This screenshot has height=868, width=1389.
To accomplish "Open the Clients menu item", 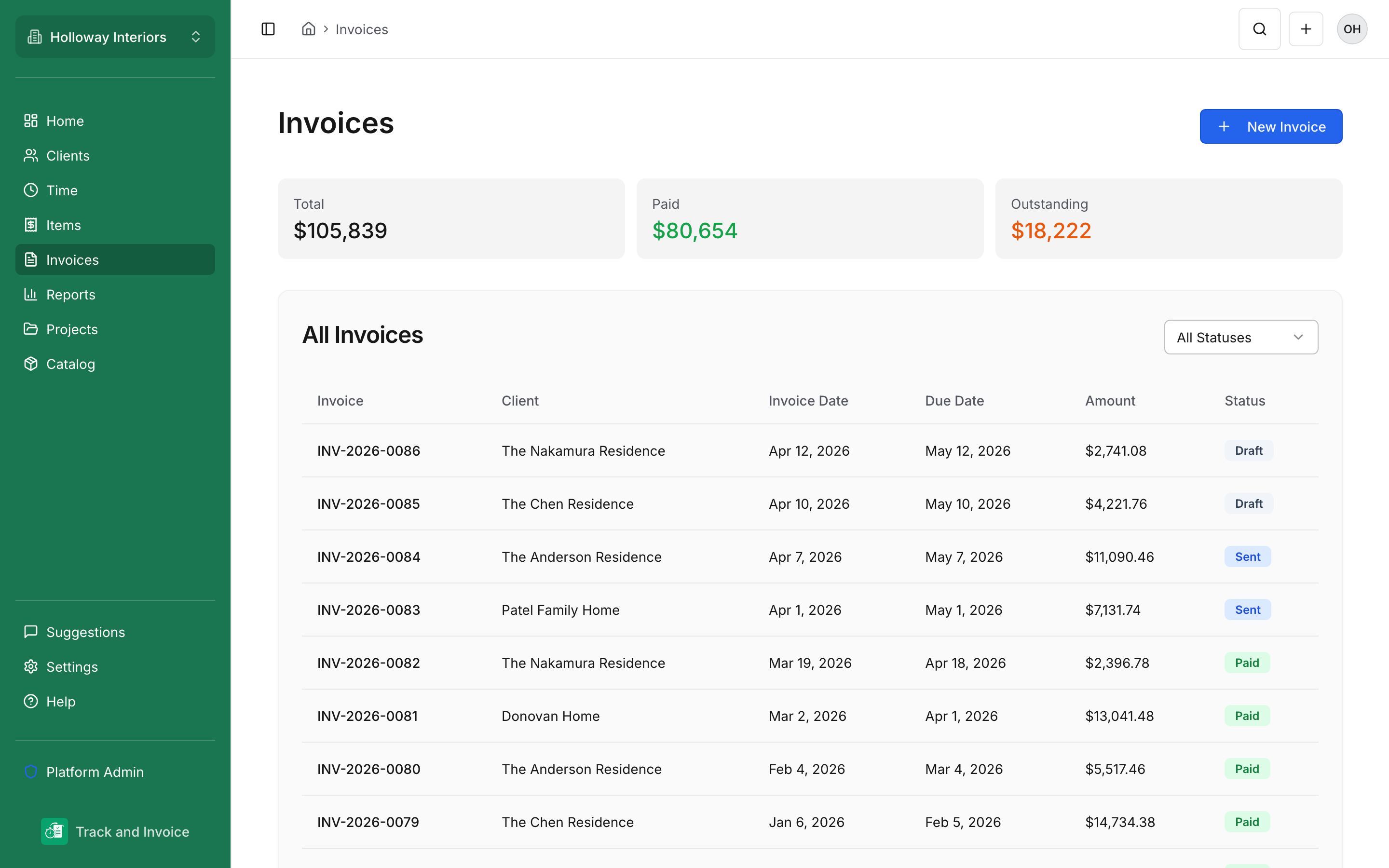I will coord(115,156).
